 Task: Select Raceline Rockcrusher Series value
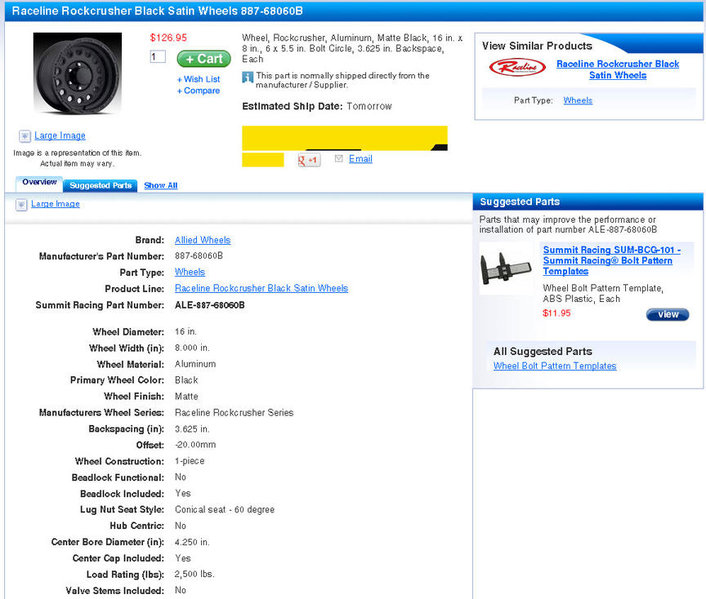[234, 413]
